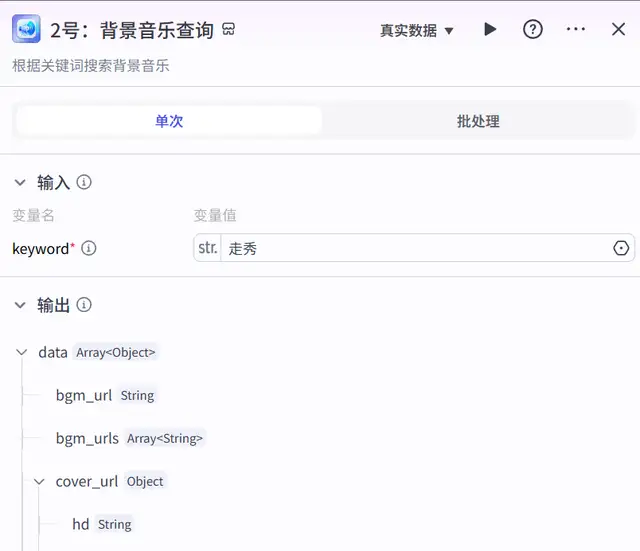
Task: Collapse the 输入 section
Action: click(20, 182)
